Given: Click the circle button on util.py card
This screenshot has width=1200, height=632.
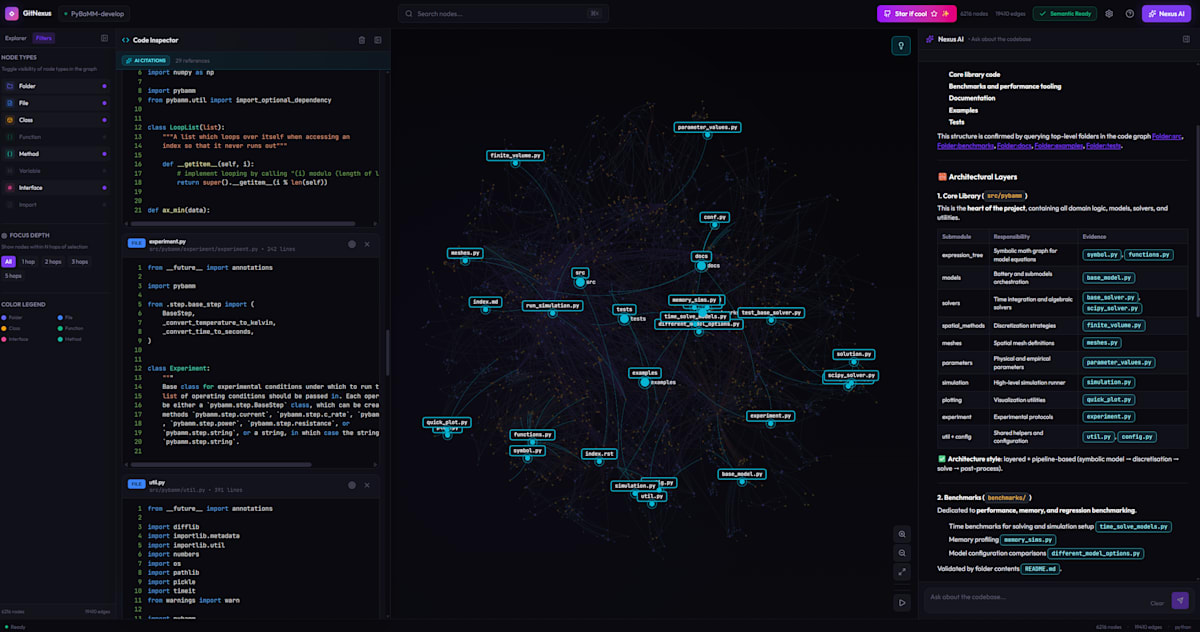Looking at the screenshot, I should (x=351, y=485).
